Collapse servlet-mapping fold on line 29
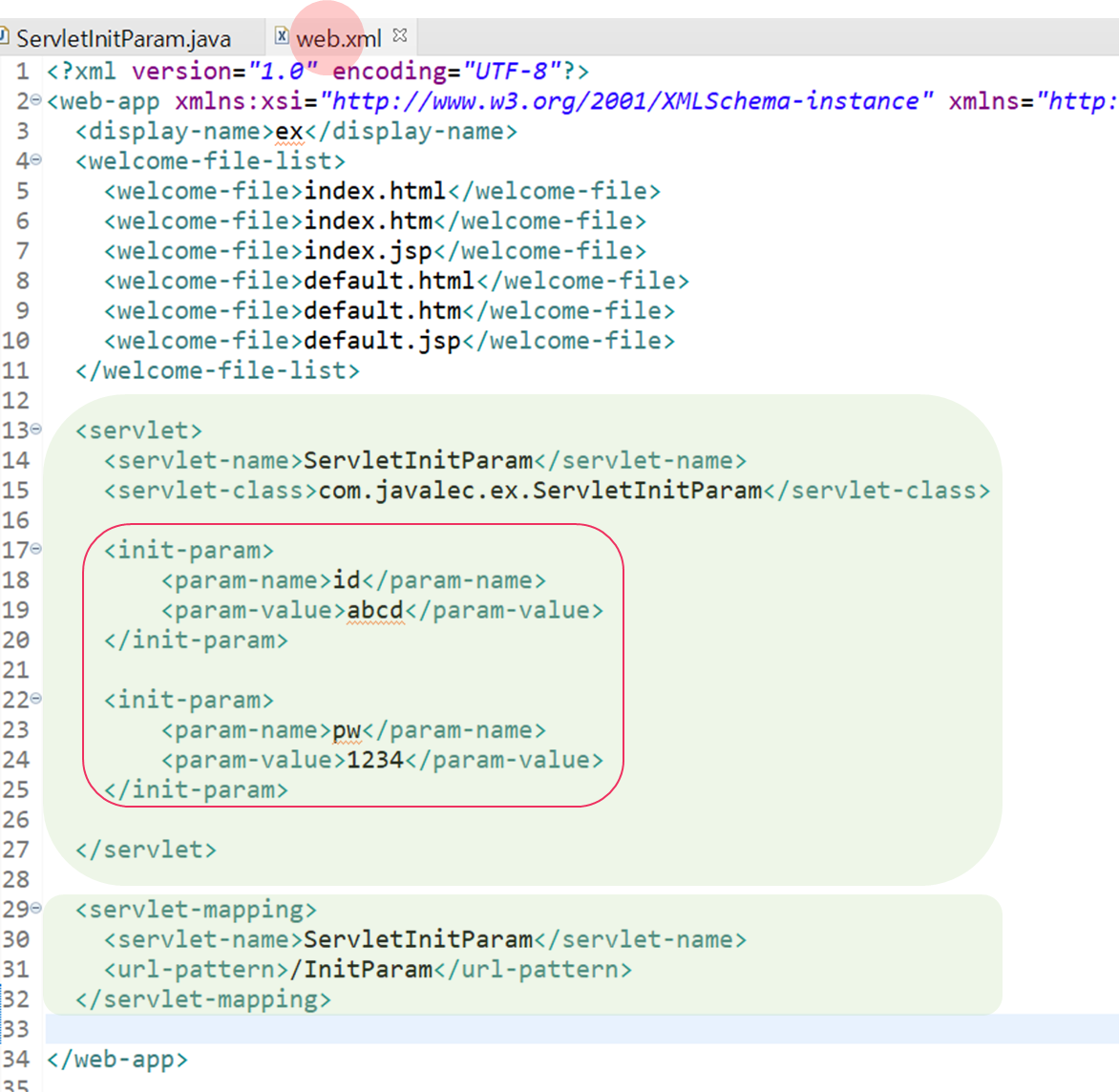Screen dimensions: 1119x1092 click(x=35, y=909)
